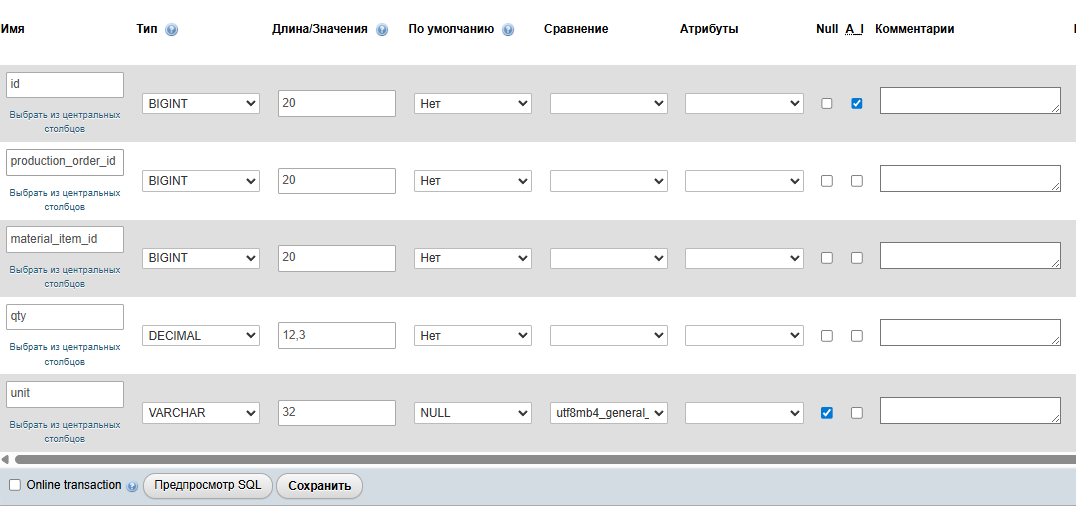Click help icon next to По умолчанию
1076x512 pixels.
(x=508, y=30)
